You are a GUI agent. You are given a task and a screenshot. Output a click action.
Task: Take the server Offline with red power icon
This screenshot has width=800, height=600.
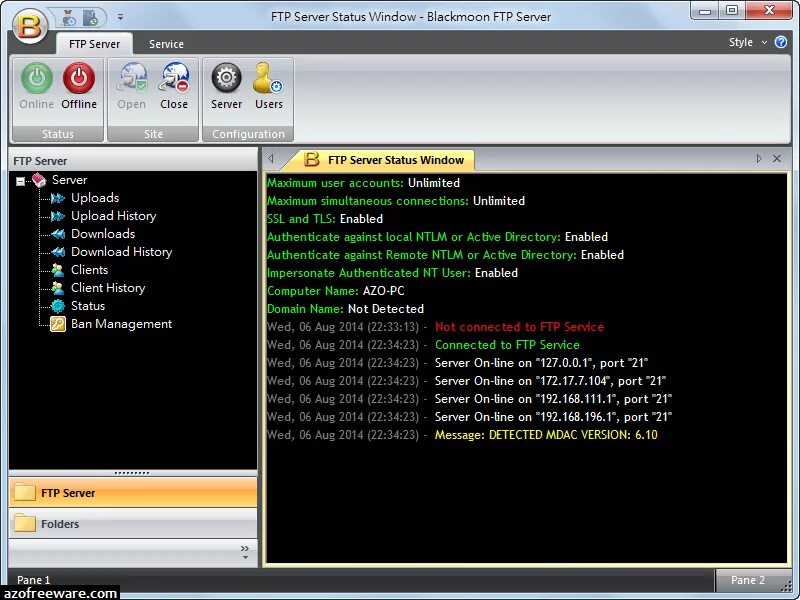(x=79, y=78)
